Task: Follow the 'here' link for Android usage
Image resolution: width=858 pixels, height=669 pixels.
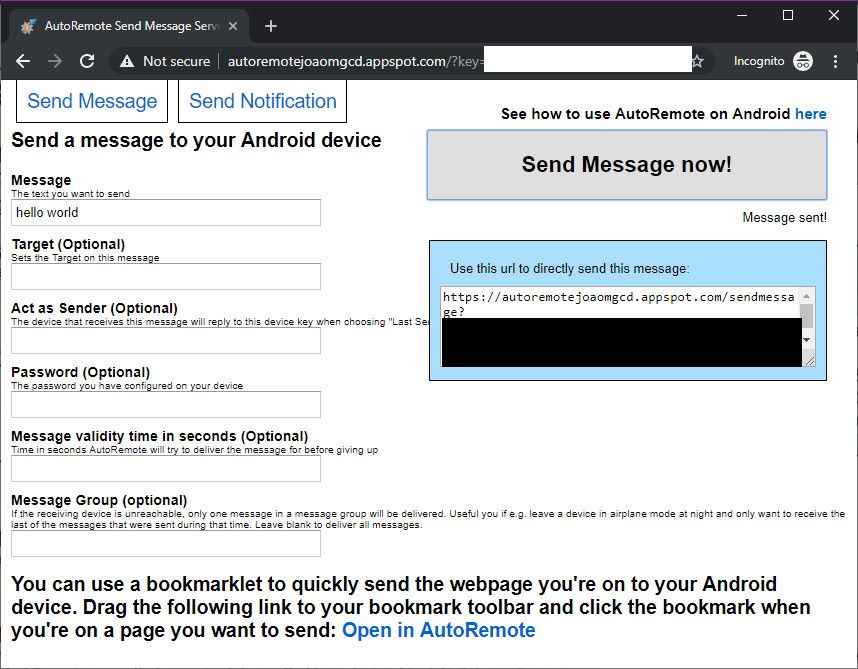Action: (x=810, y=114)
